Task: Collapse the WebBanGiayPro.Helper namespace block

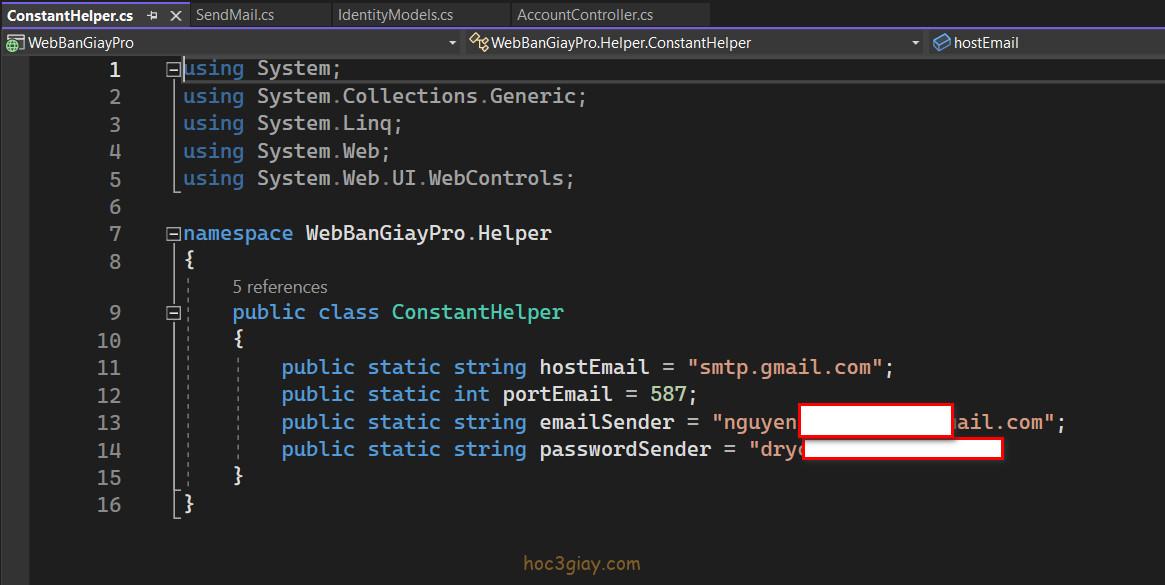Action: tap(174, 234)
